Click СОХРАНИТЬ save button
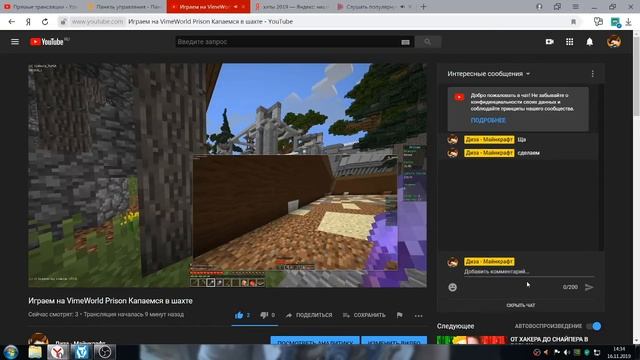The height and width of the screenshot is (360, 640). pos(364,315)
